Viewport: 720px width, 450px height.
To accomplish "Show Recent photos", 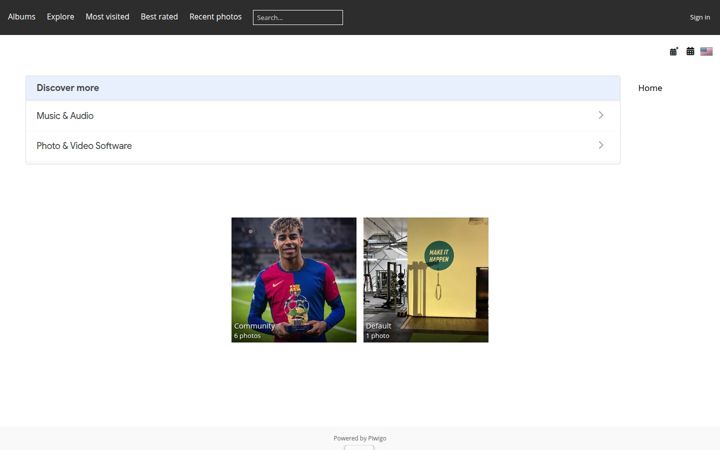I will tap(215, 17).
